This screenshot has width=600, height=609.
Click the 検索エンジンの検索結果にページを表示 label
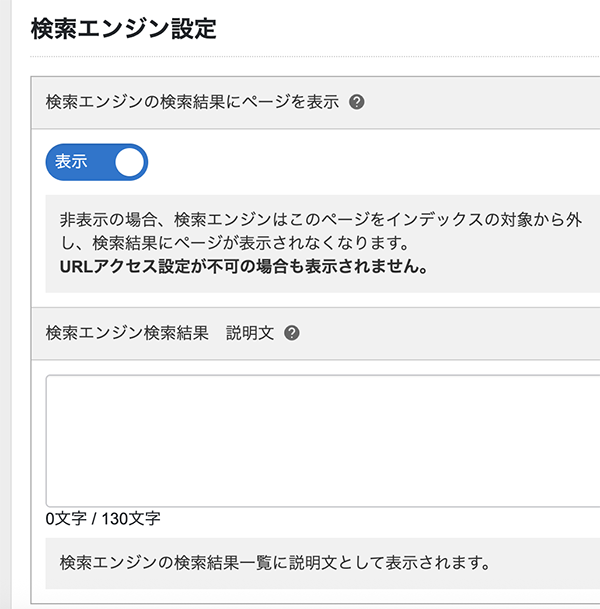[x=192, y=102]
